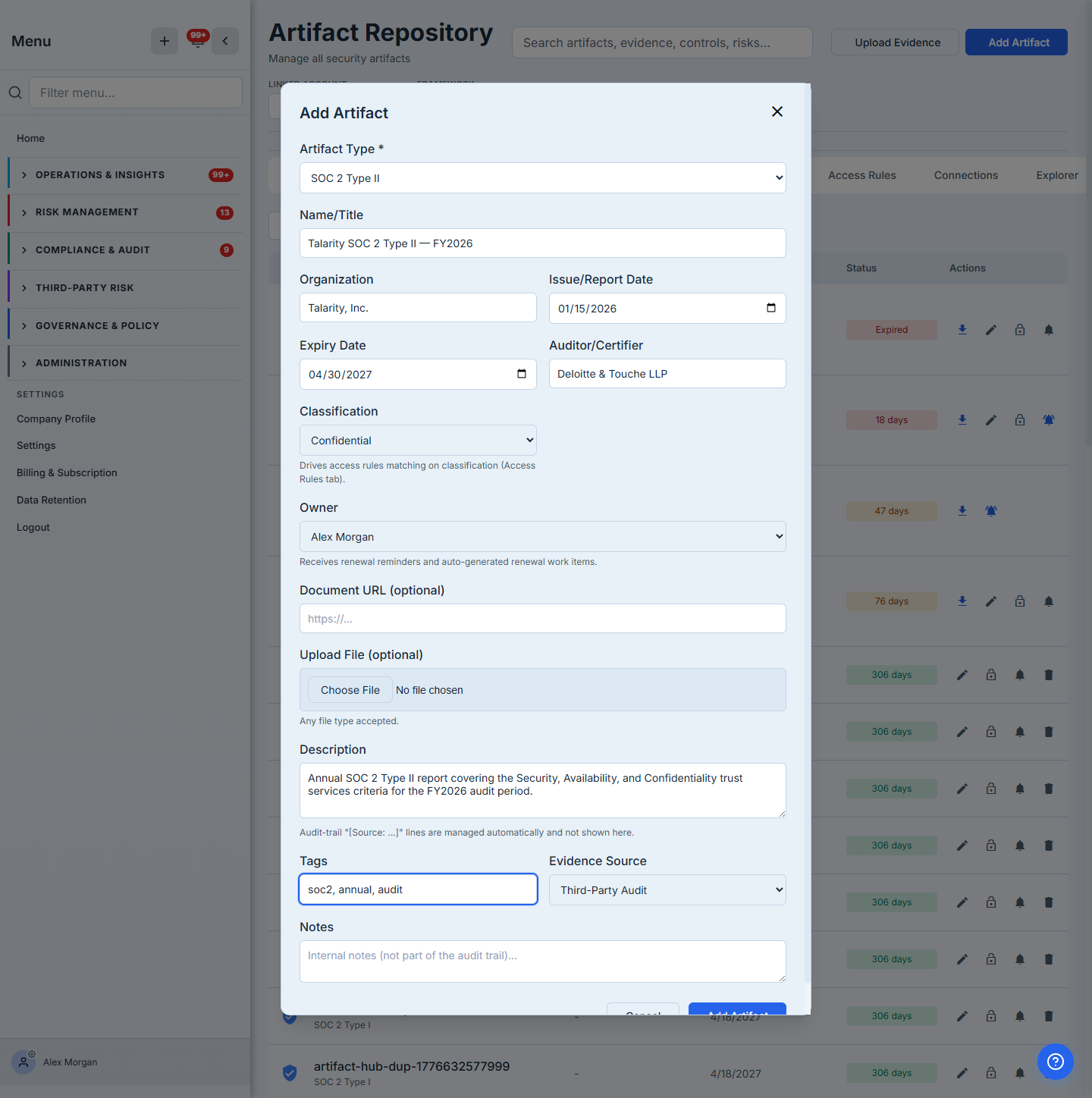
Task: Expand Administration menu section
Action: [125, 363]
